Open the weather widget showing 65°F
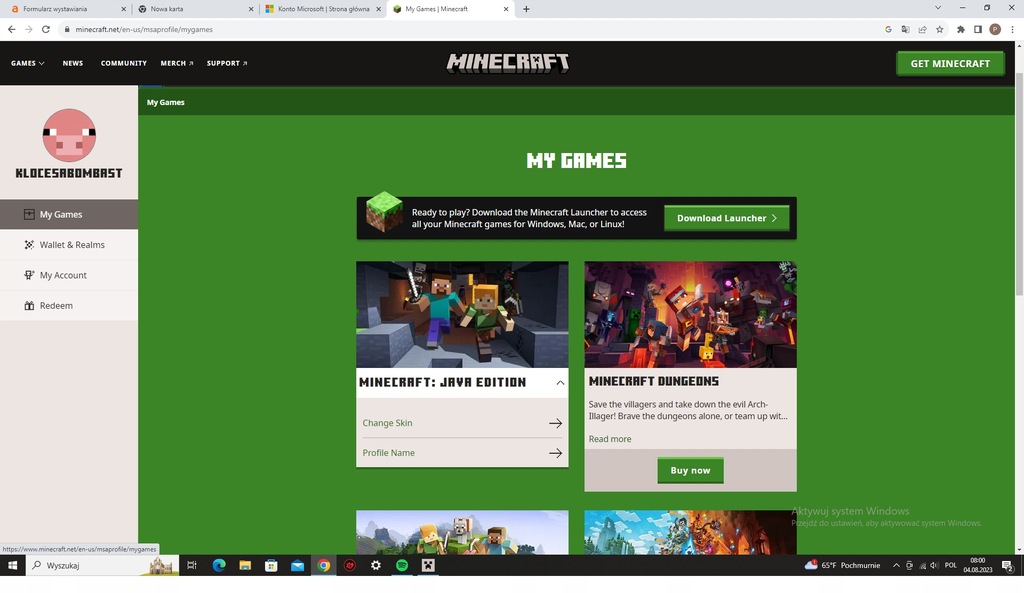The width and height of the screenshot is (1024, 593). coord(842,566)
